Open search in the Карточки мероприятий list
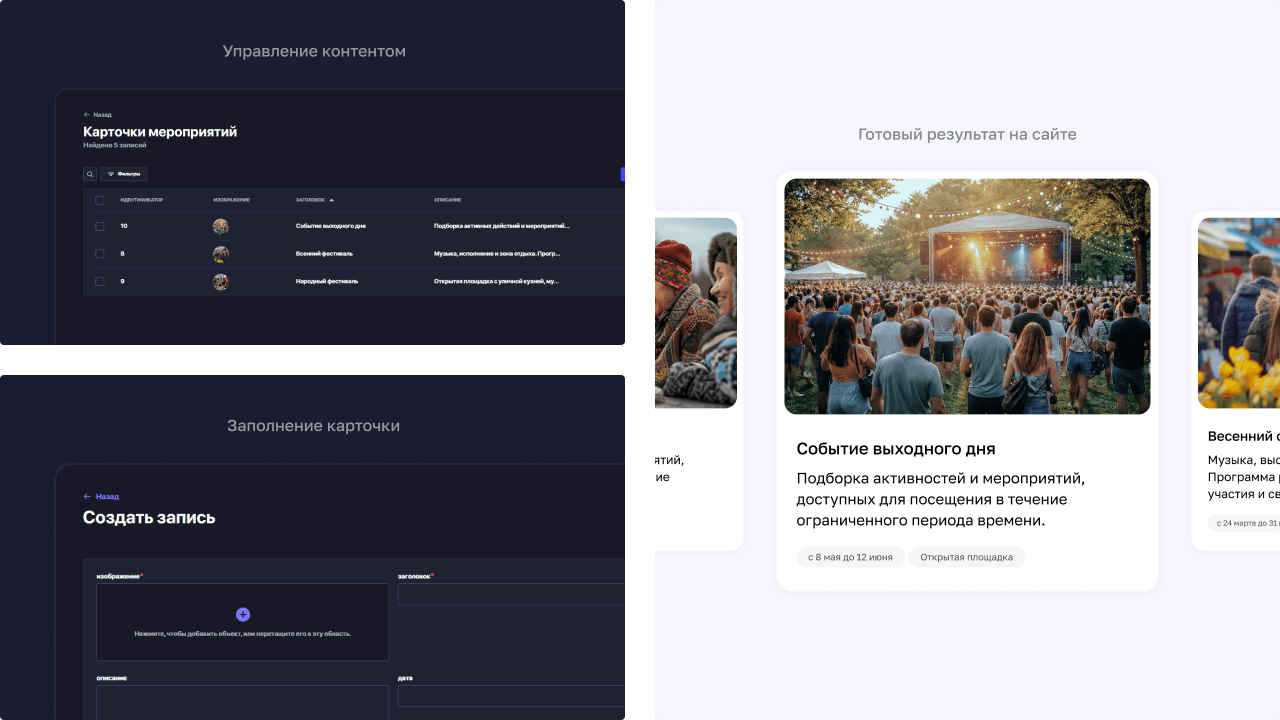 pyautogui.click(x=90, y=174)
